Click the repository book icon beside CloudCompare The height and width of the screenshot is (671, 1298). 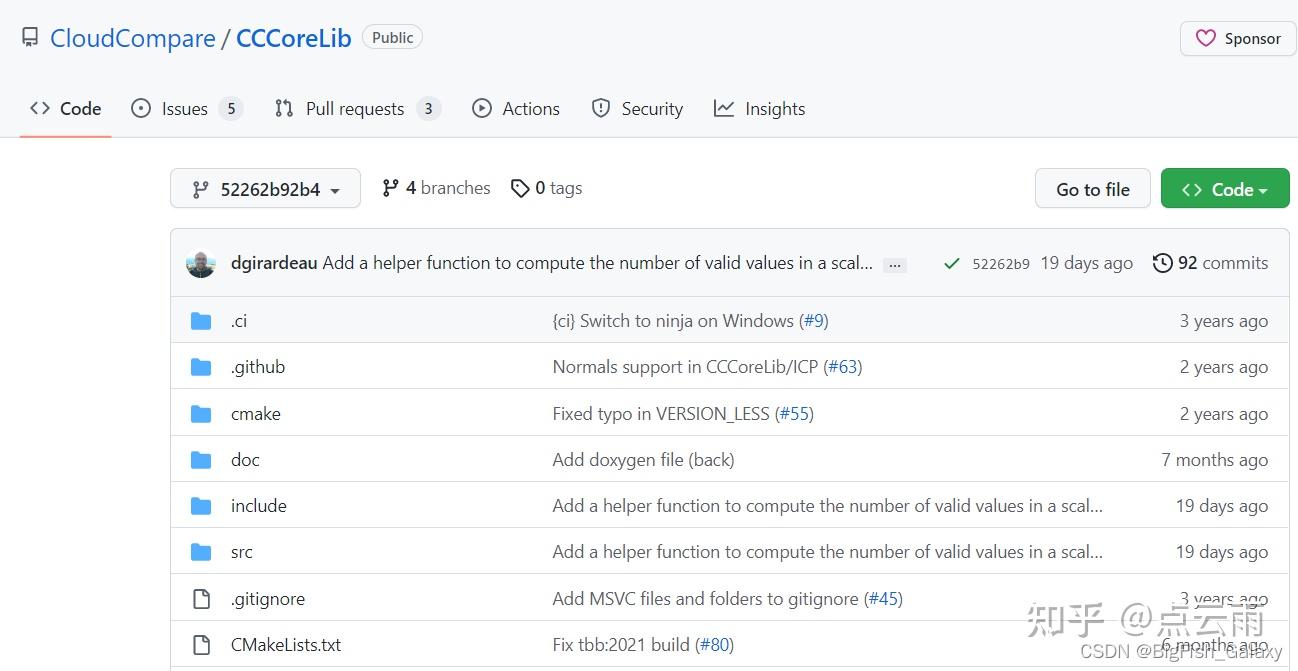coord(30,38)
